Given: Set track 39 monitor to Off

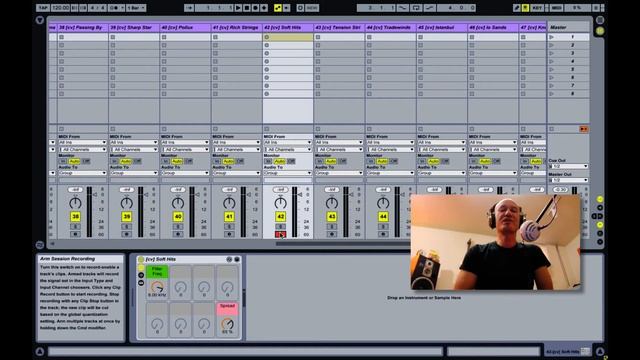Looking at the screenshot, I should click(138, 161).
